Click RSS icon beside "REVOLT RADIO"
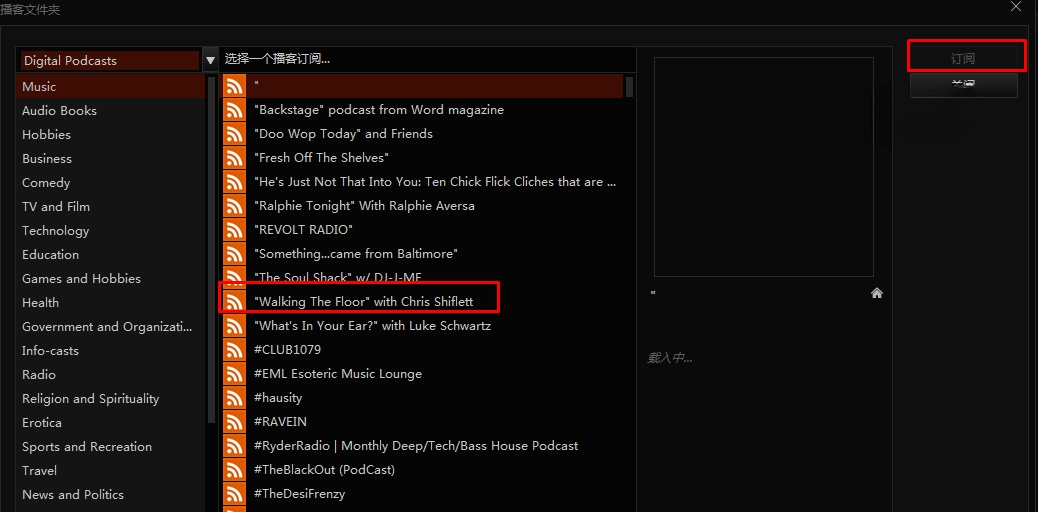Screen dimensions: 1038x512 [x=234, y=230]
